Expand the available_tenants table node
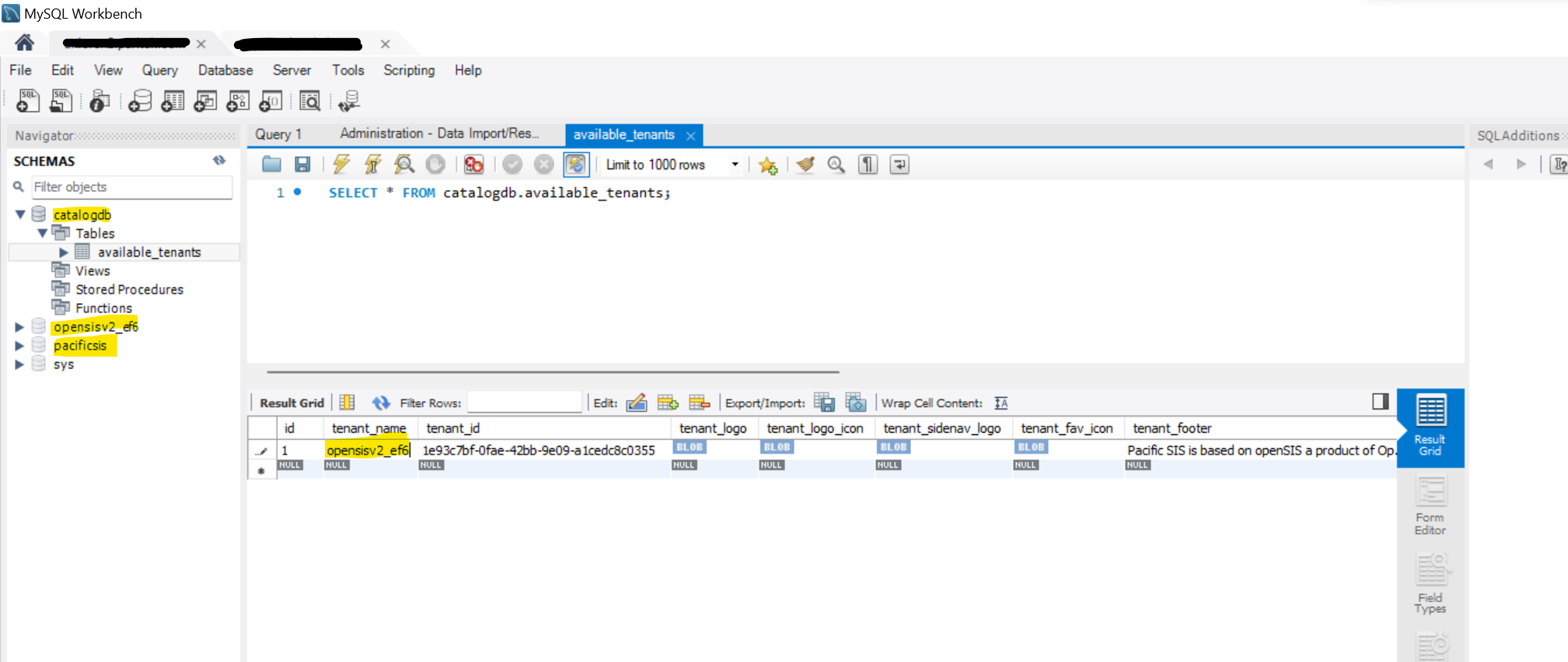 (x=64, y=253)
